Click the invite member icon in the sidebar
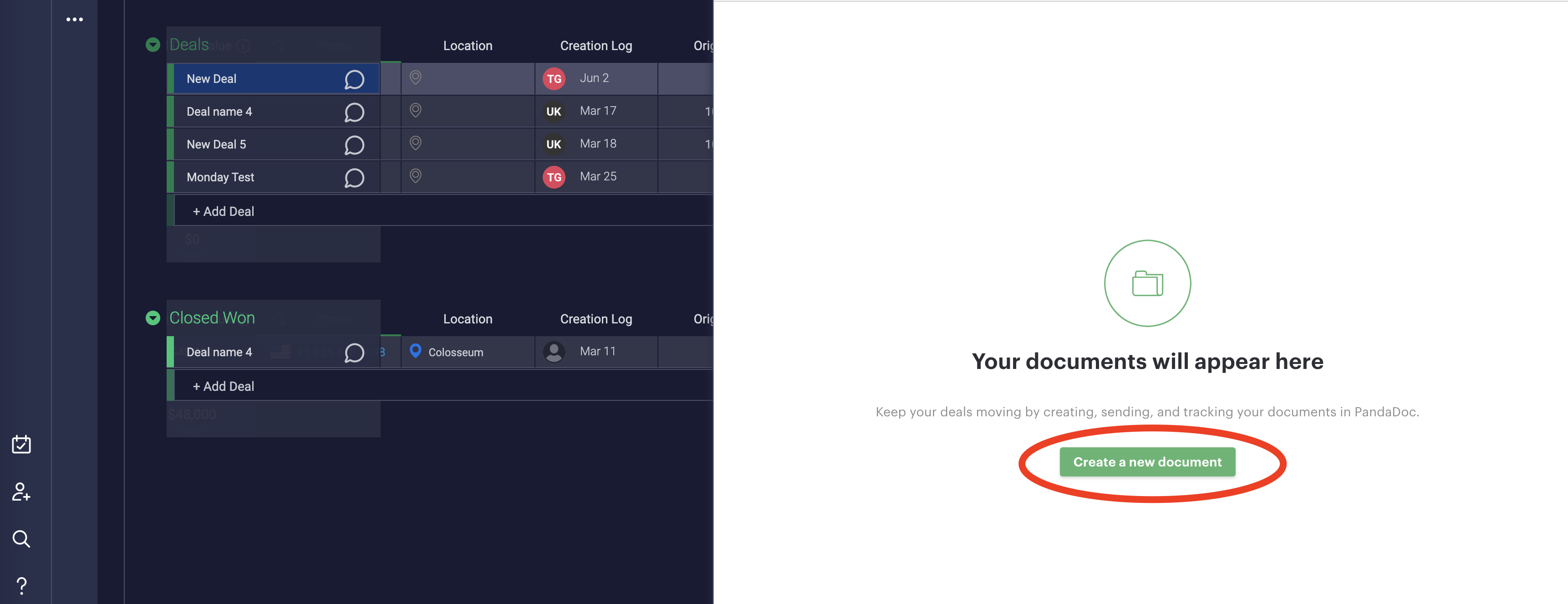This screenshot has width=1568, height=604. (20, 492)
